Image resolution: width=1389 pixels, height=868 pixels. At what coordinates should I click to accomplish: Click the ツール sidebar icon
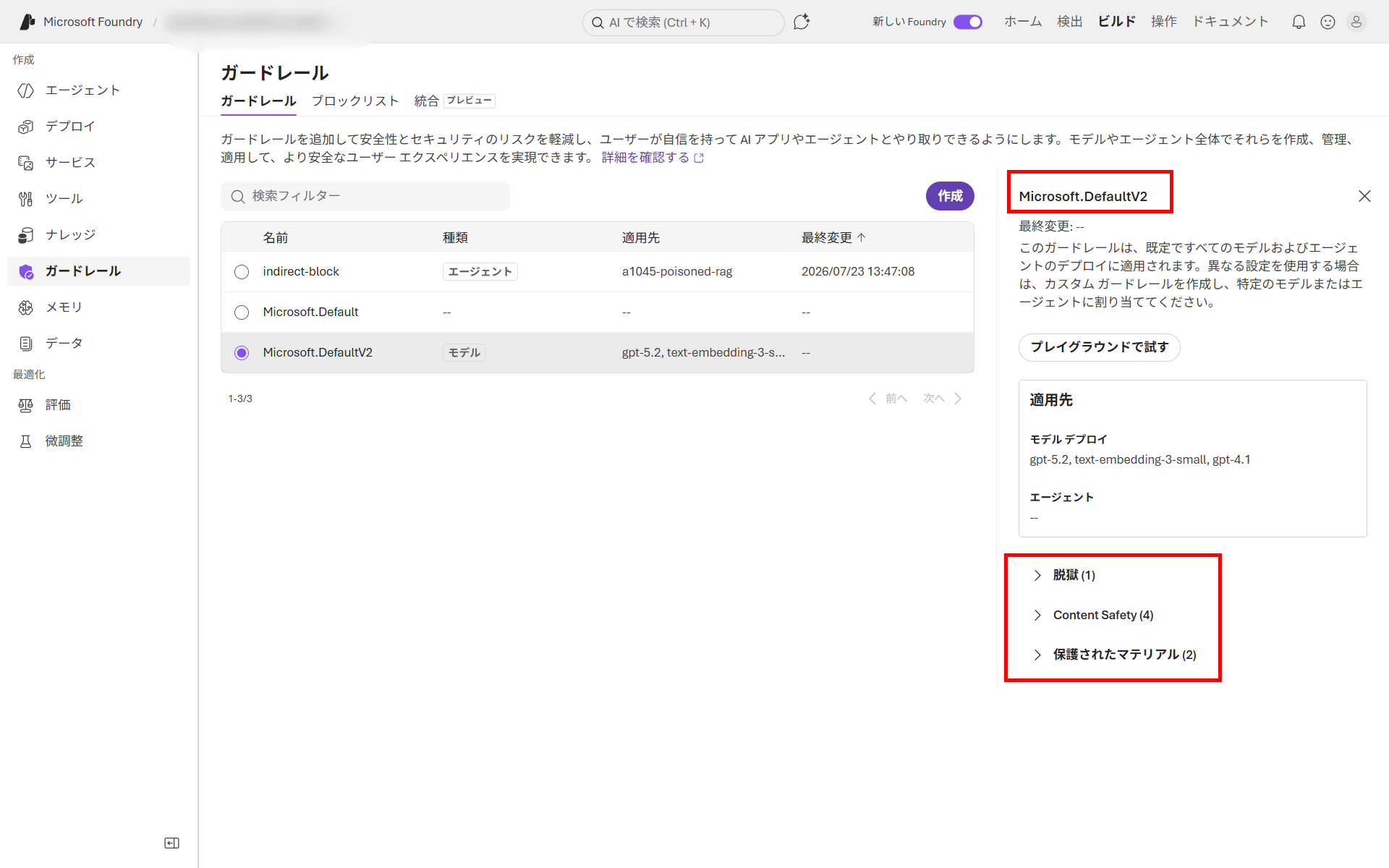click(x=26, y=199)
